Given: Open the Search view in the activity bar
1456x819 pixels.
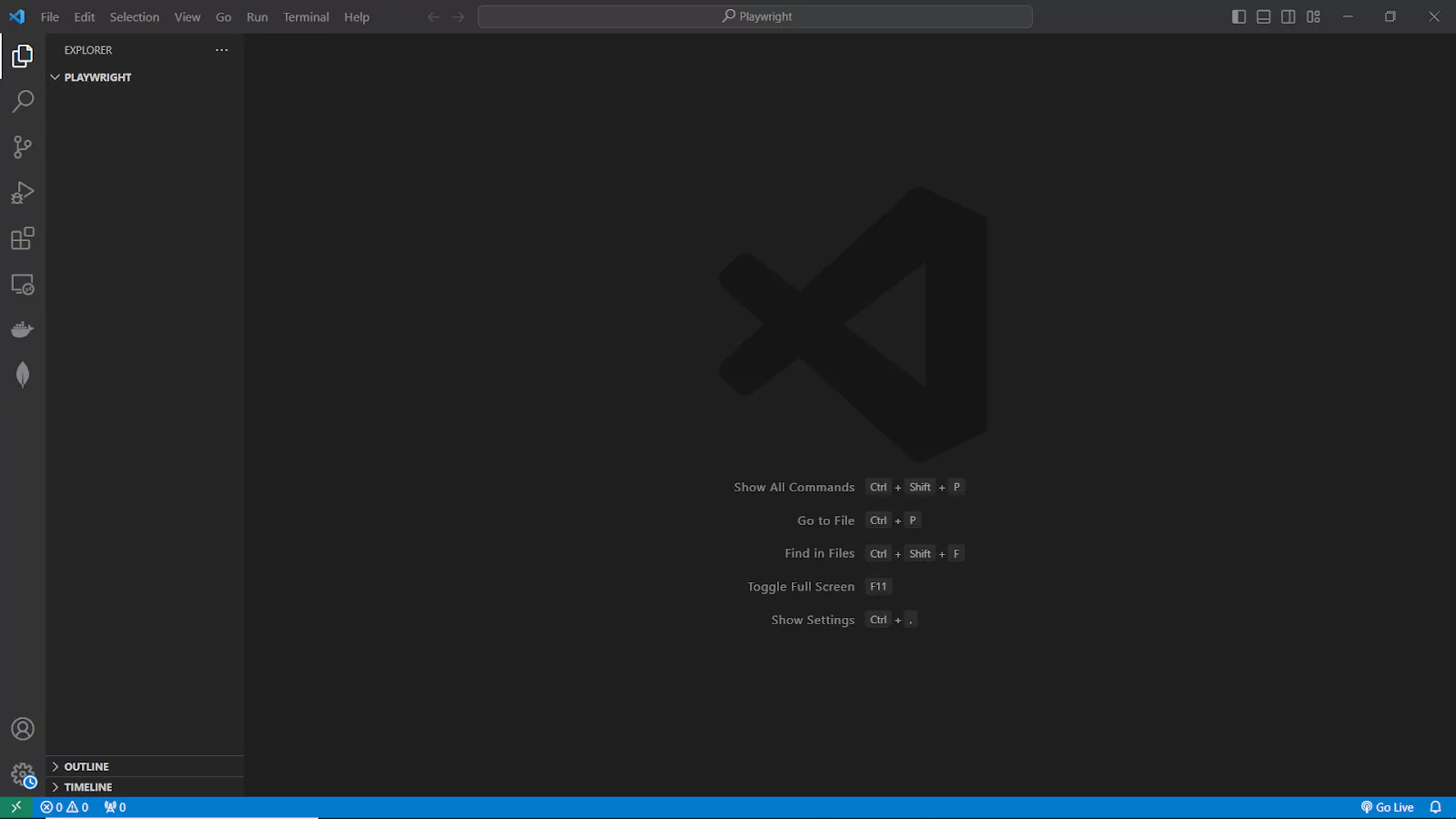Looking at the screenshot, I should click(23, 101).
